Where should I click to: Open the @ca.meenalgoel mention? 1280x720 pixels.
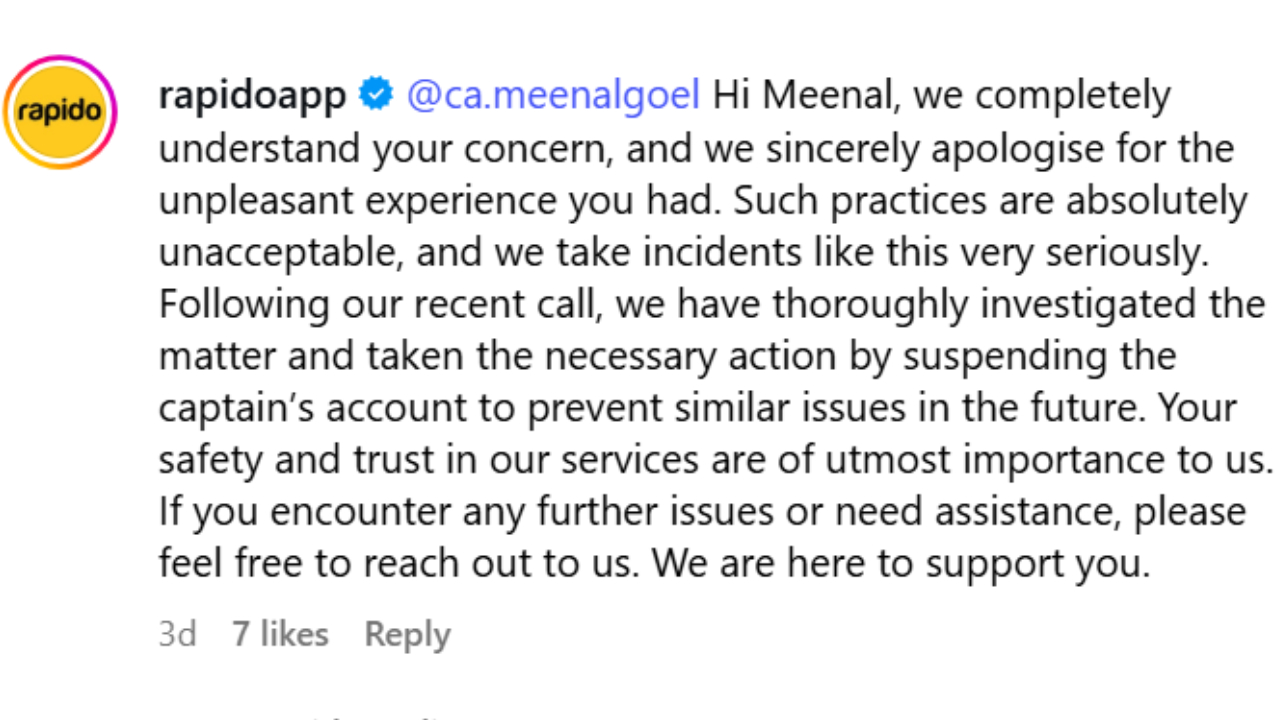point(553,95)
